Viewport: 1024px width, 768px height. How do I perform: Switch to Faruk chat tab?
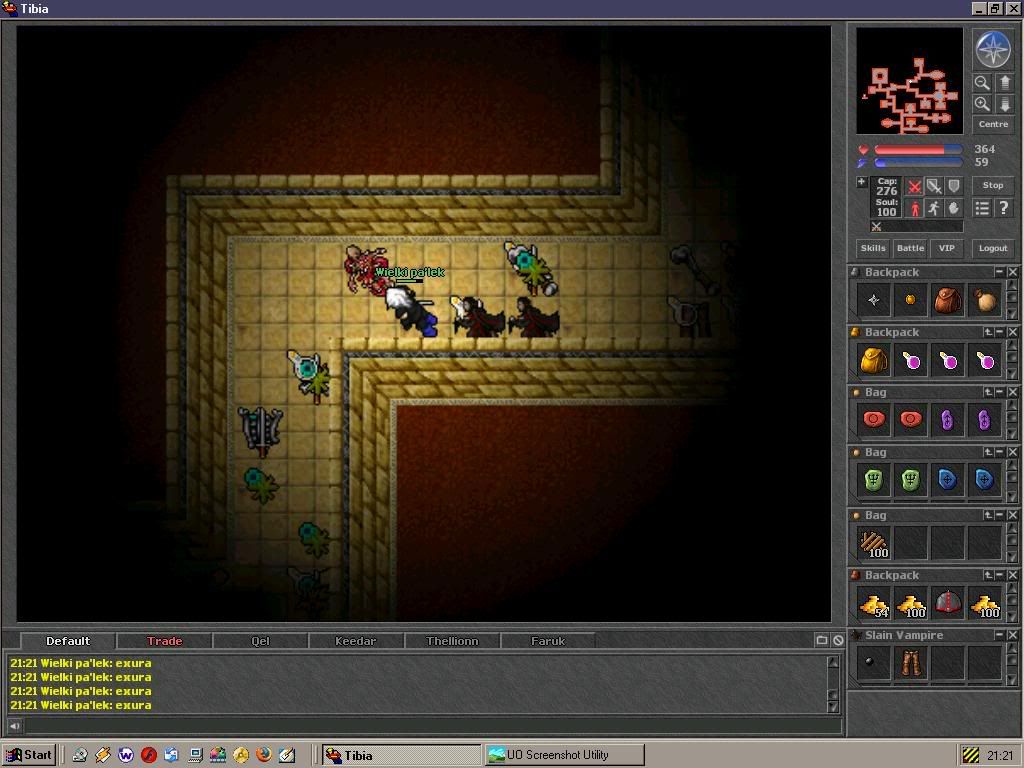pyautogui.click(x=548, y=641)
